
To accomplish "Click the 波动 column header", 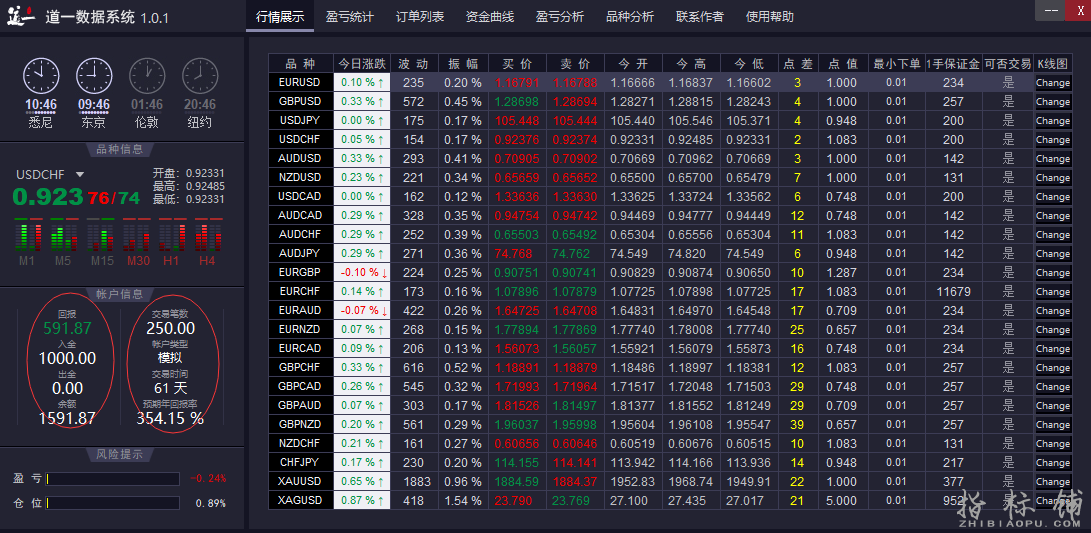I will click(x=413, y=63).
